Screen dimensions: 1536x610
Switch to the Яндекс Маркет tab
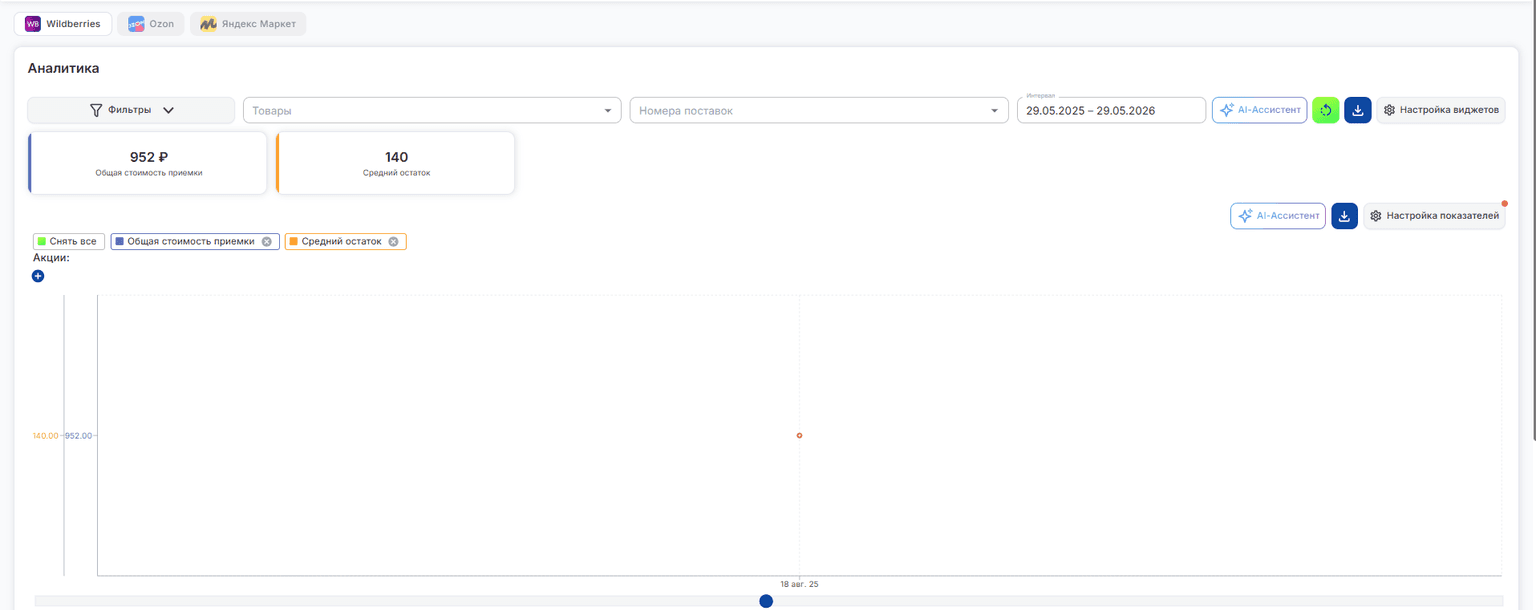pos(248,24)
